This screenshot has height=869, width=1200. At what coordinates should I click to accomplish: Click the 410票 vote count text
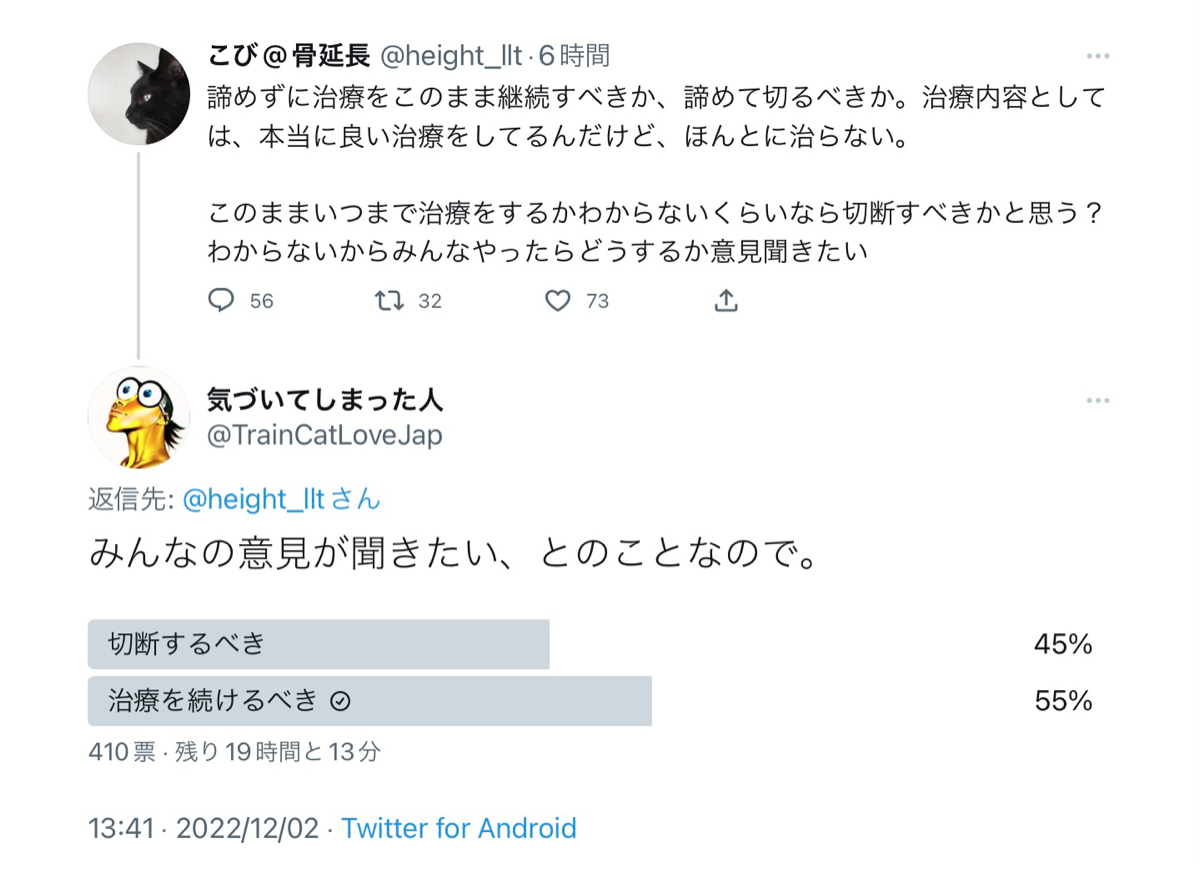(x=121, y=752)
